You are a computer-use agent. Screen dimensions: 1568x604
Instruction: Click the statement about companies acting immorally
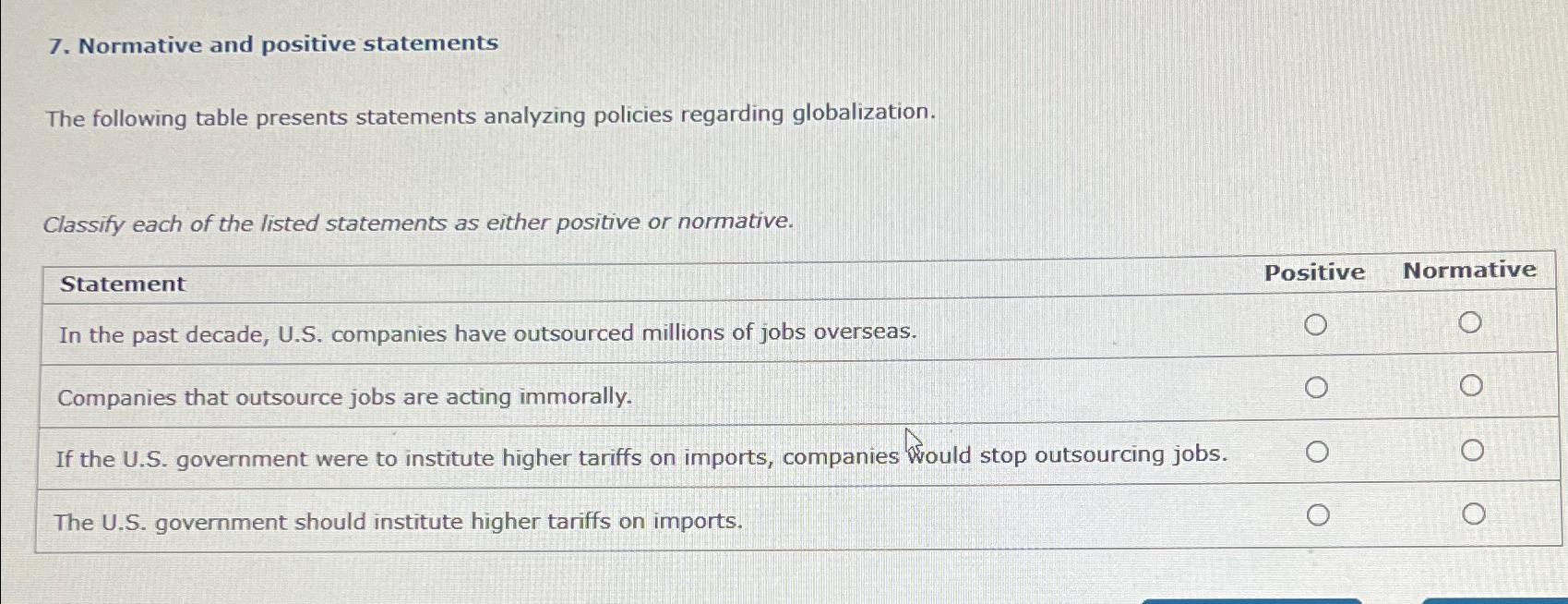(x=344, y=396)
